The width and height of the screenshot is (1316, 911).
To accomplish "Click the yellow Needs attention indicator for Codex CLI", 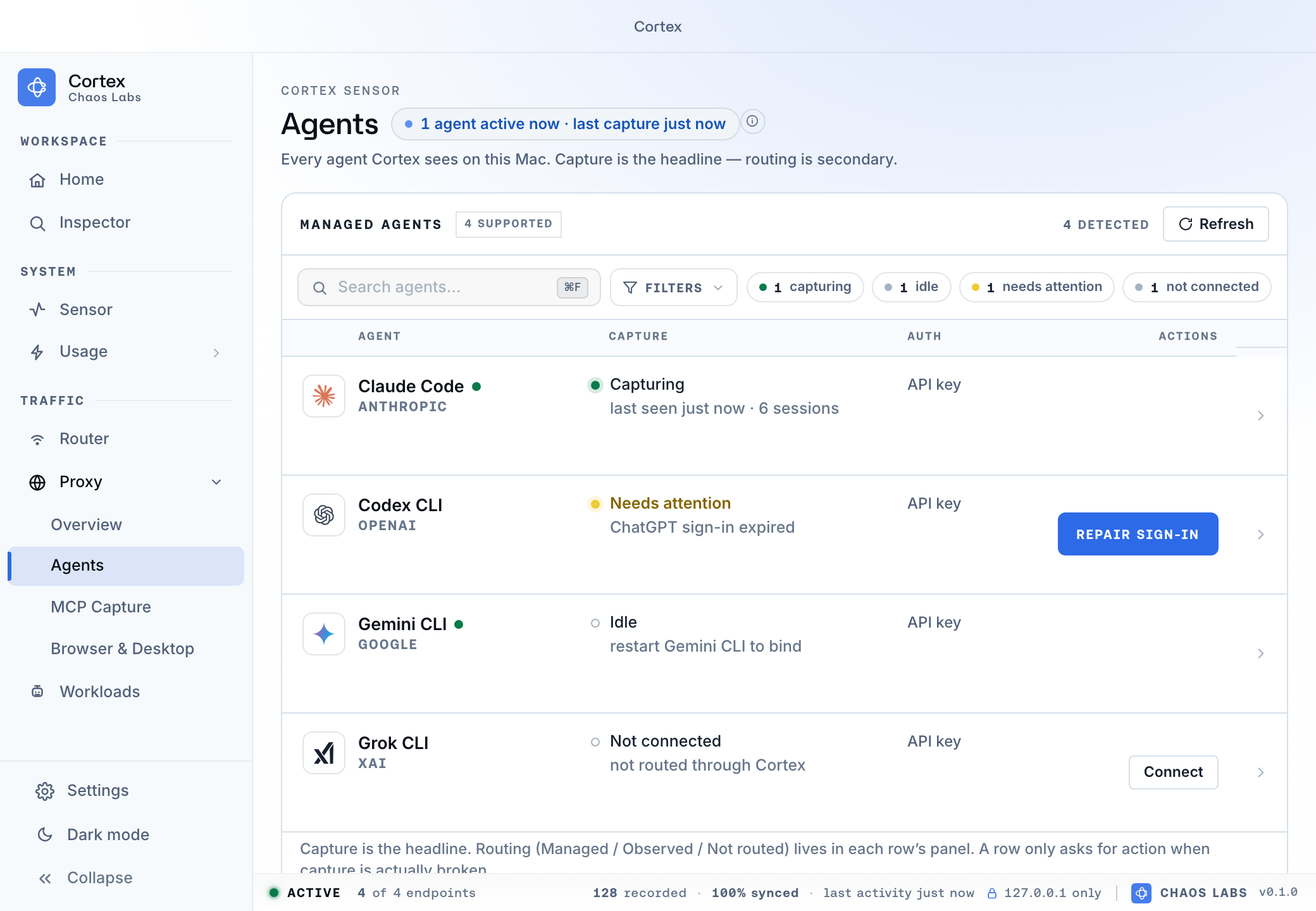I will 595,504.
